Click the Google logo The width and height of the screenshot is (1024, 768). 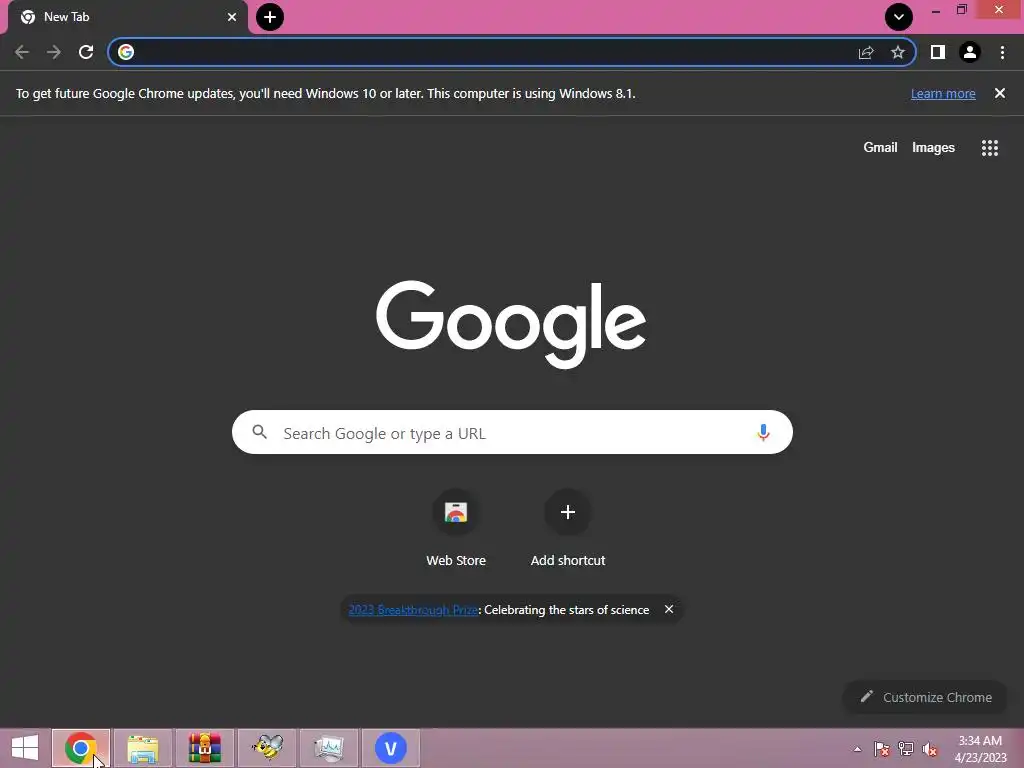click(x=511, y=324)
